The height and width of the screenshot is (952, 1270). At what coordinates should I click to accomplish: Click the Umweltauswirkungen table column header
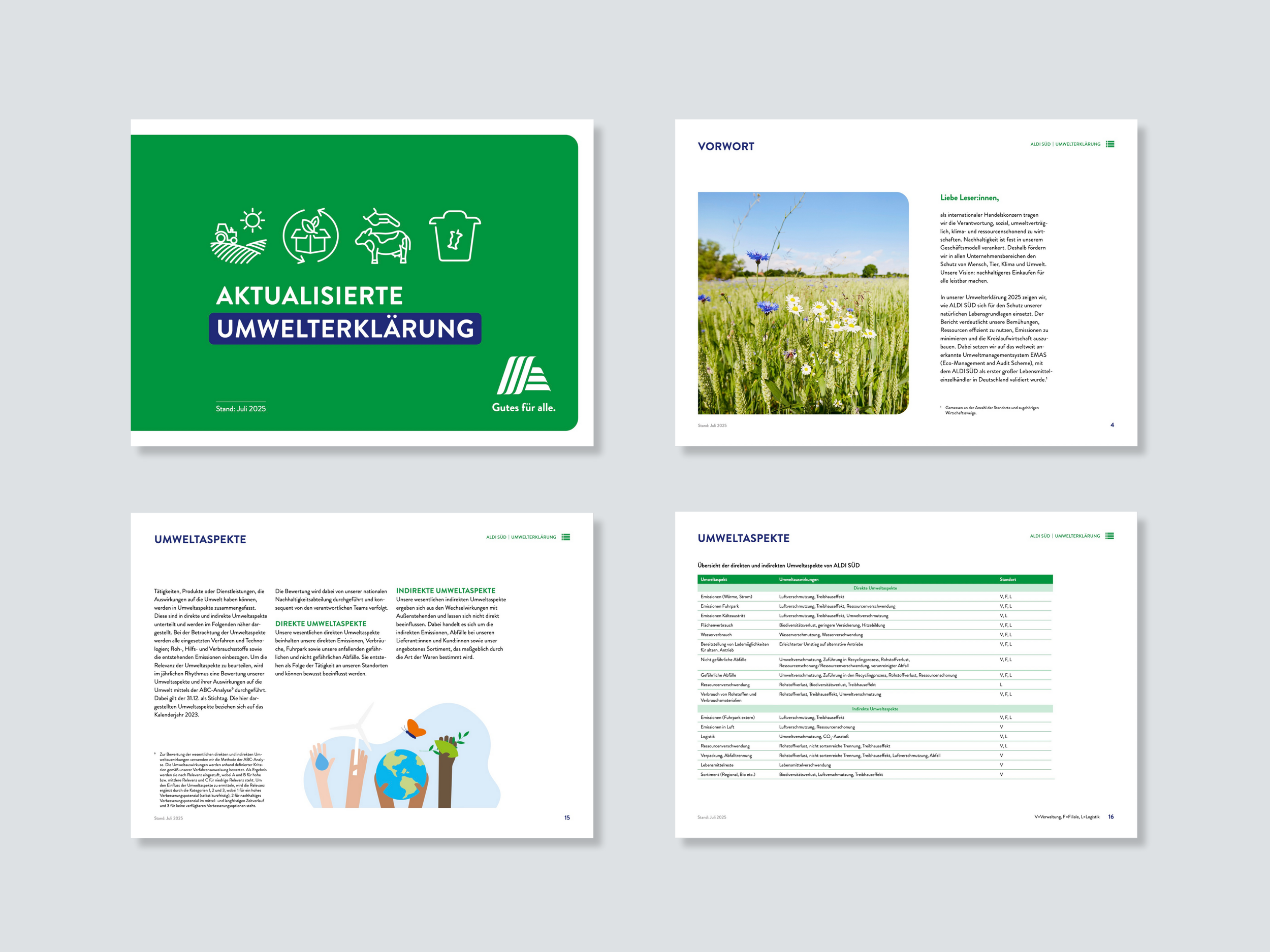click(x=799, y=580)
